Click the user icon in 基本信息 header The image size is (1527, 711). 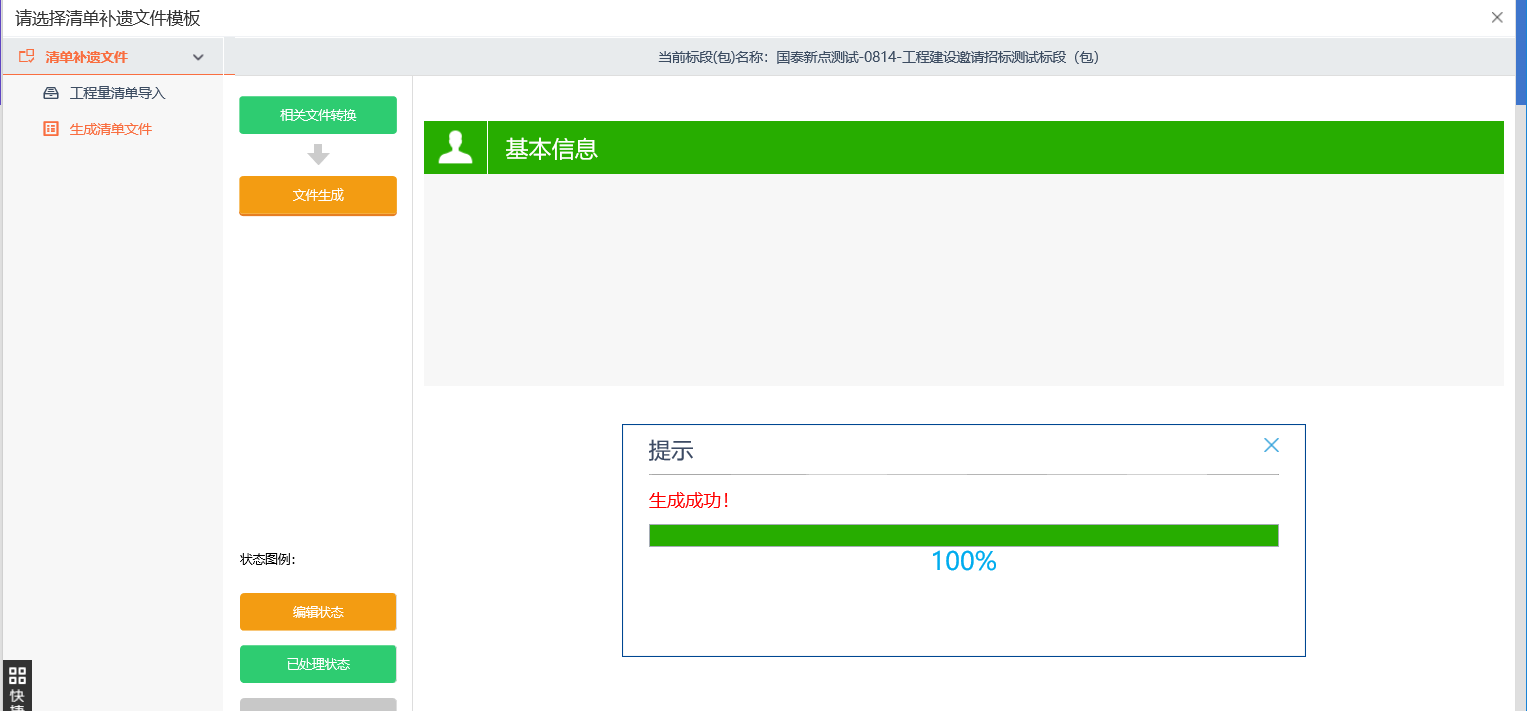(x=456, y=148)
